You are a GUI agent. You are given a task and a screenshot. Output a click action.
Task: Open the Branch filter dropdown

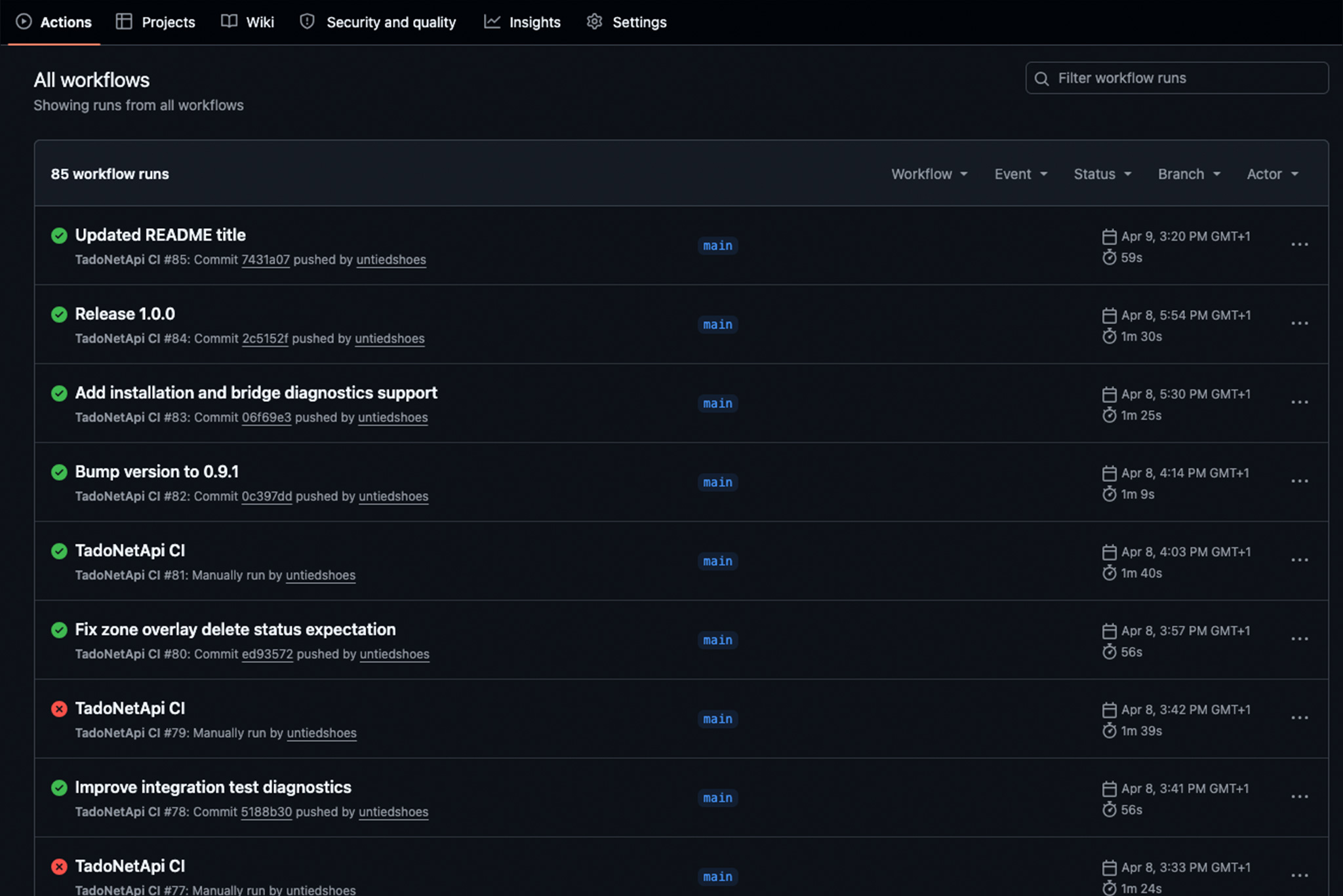(1188, 174)
